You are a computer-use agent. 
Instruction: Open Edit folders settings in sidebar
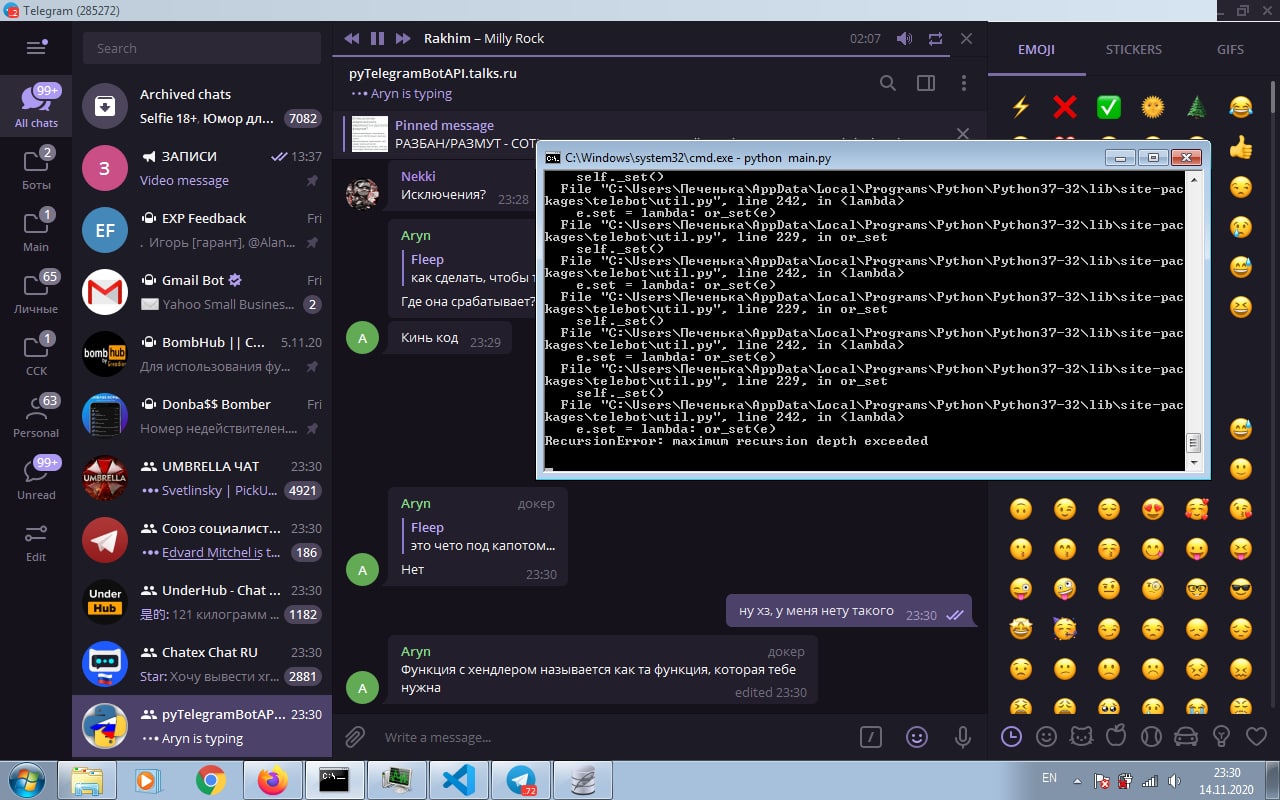[x=36, y=542]
